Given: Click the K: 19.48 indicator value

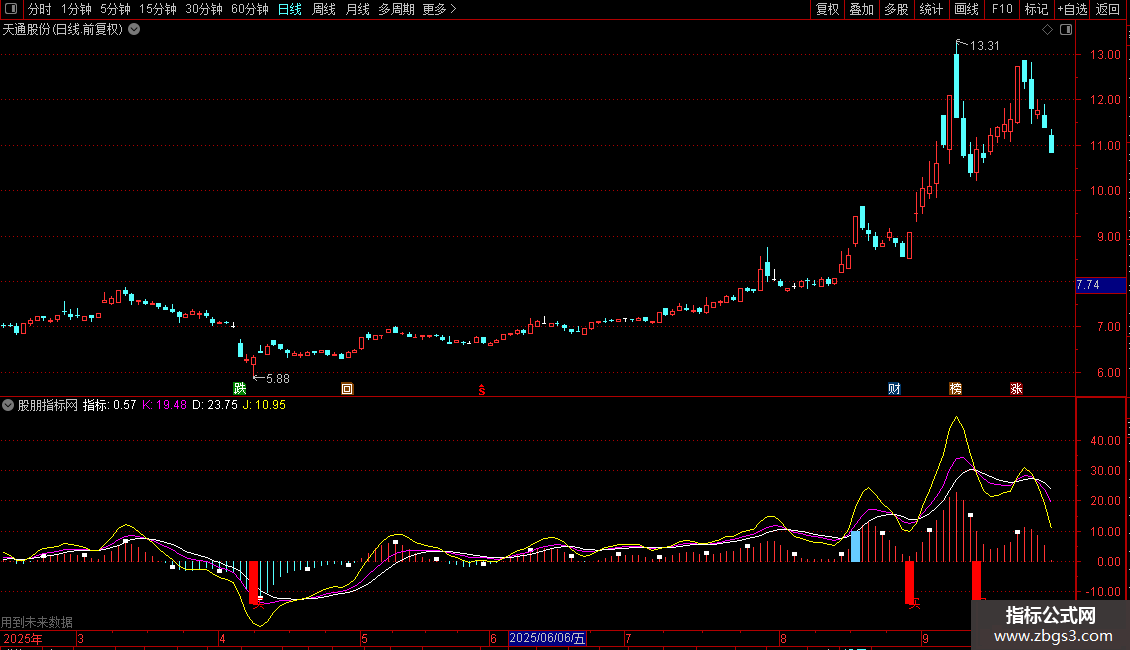Looking at the screenshot, I should tap(164, 405).
